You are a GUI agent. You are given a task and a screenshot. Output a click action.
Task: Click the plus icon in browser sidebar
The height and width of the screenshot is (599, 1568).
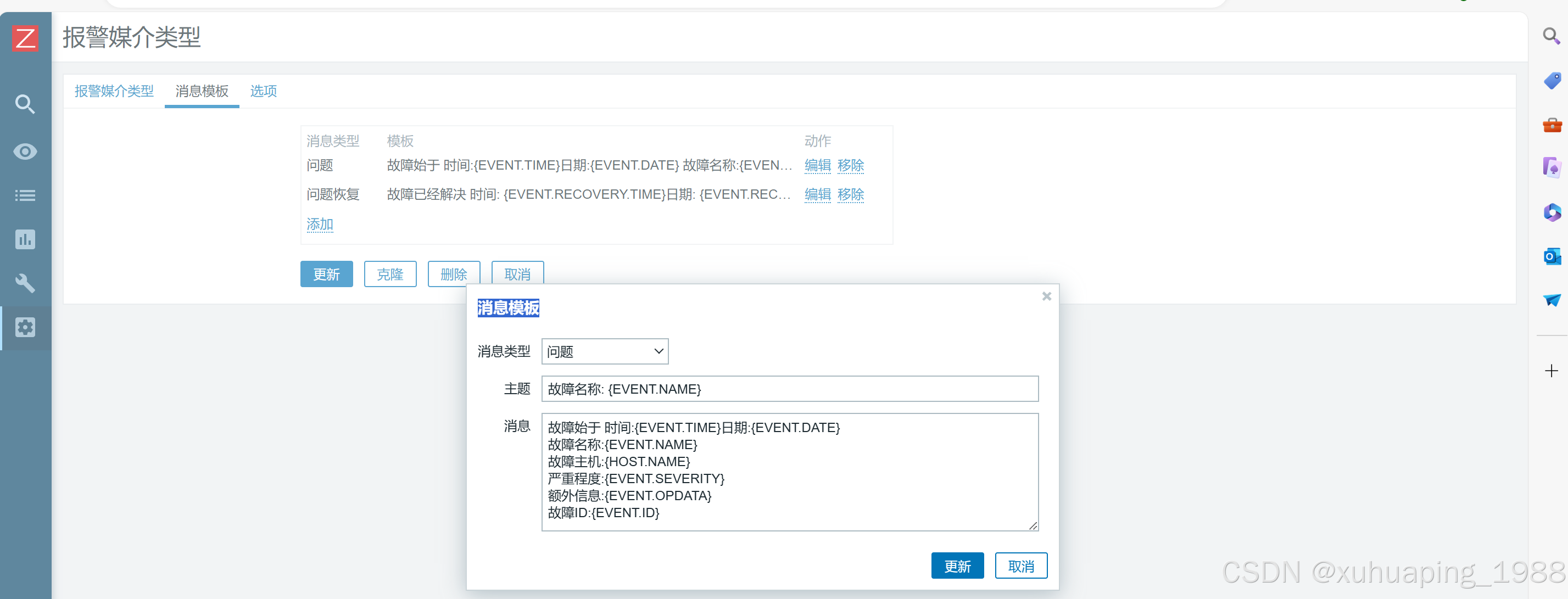pyautogui.click(x=1551, y=371)
